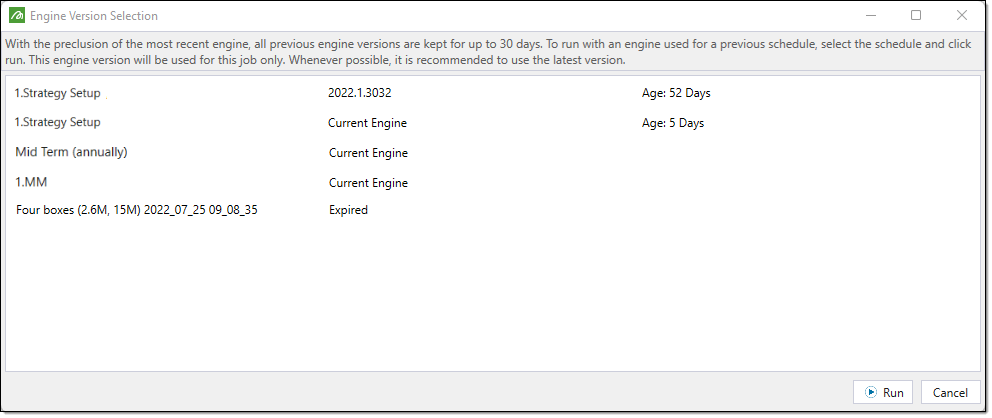992x418 pixels.
Task: Click the Engine Version Selection title text
Action: coord(94,16)
